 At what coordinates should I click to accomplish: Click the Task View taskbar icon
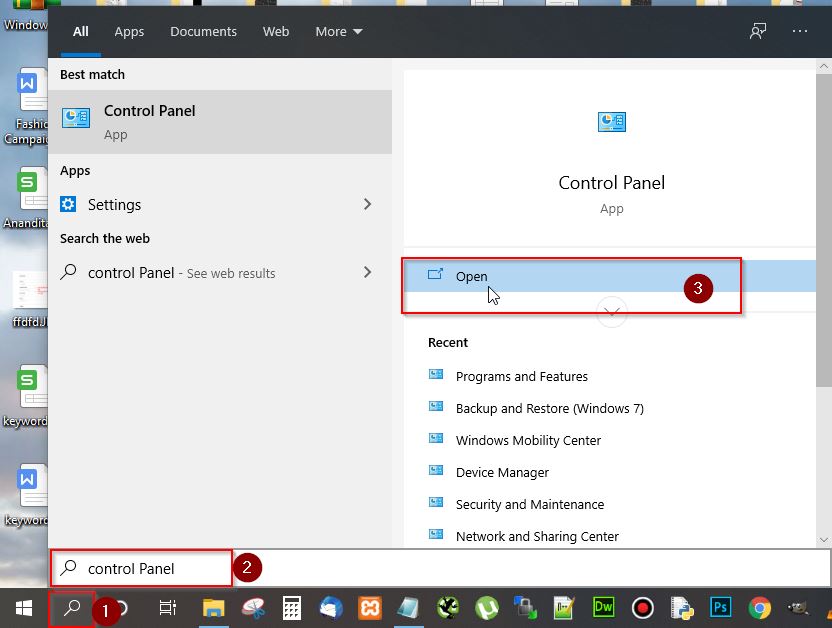click(168, 608)
